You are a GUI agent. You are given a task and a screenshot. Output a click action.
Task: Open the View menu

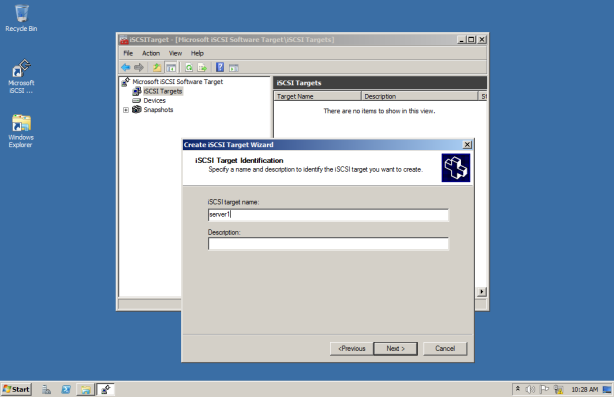tap(175, 53)
